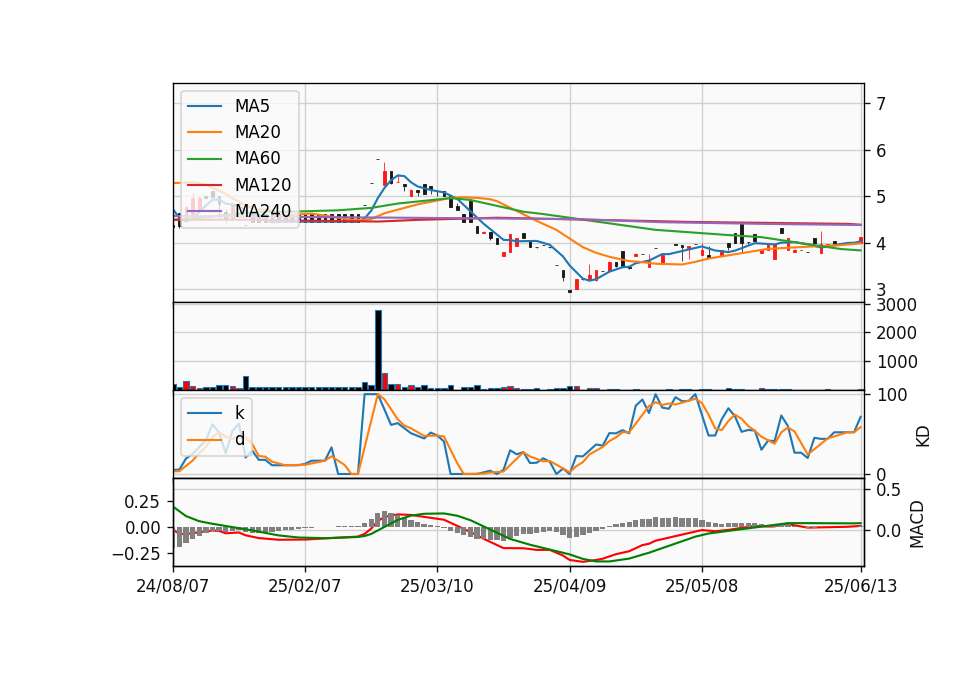Click the k legend entry in KD panel
The image size is (960, 690).
click(239, 413)
